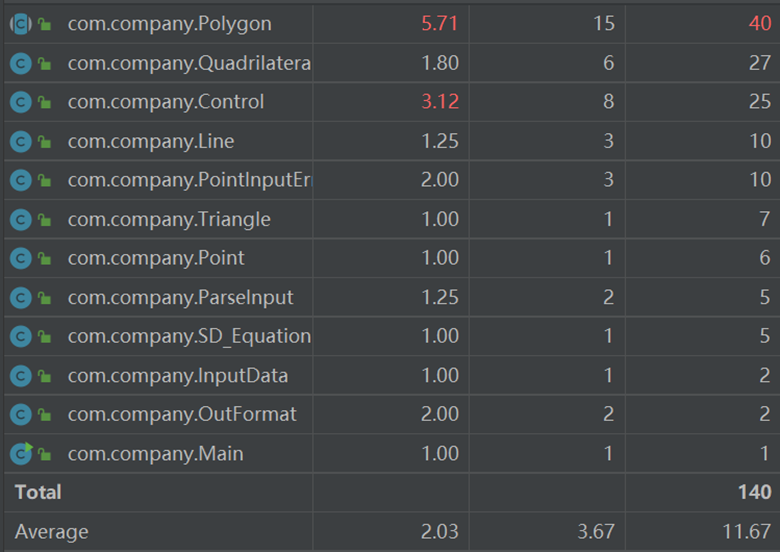The width and height of the screenshot is (780, 552).
Task: Select com.company.SD_Equation in the metrics table
Action: (189, 337)
